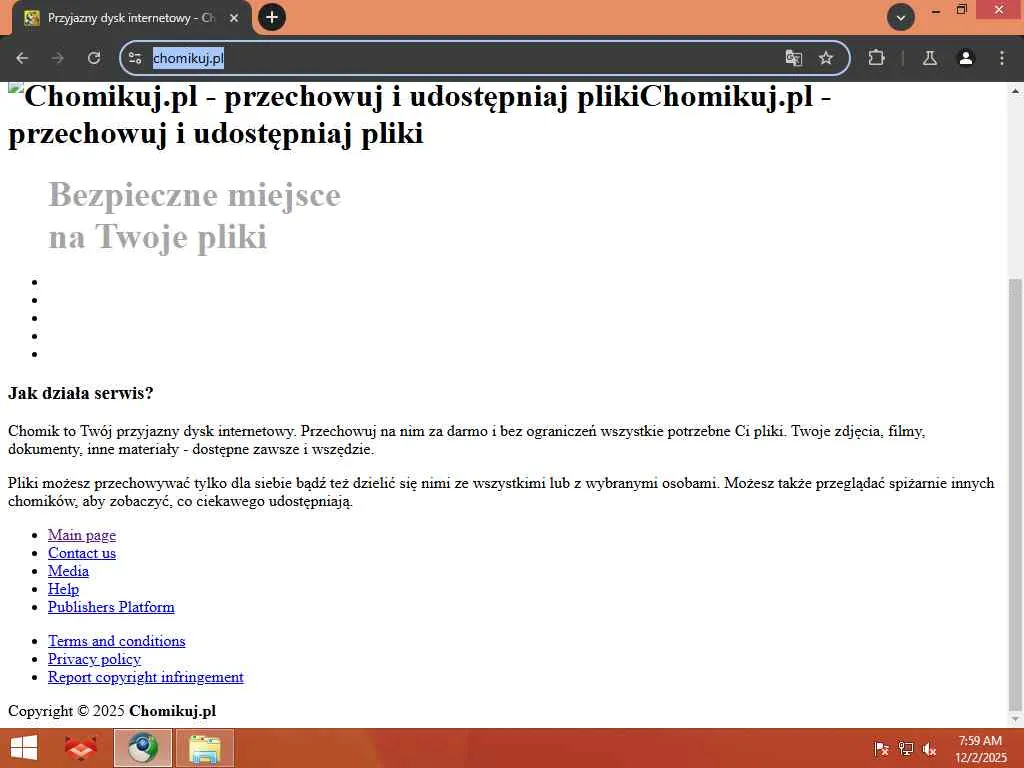1024x768 pixels.
Task: Click the broken Chomikuj.pl logo image
Action: [x=16, y=89]
